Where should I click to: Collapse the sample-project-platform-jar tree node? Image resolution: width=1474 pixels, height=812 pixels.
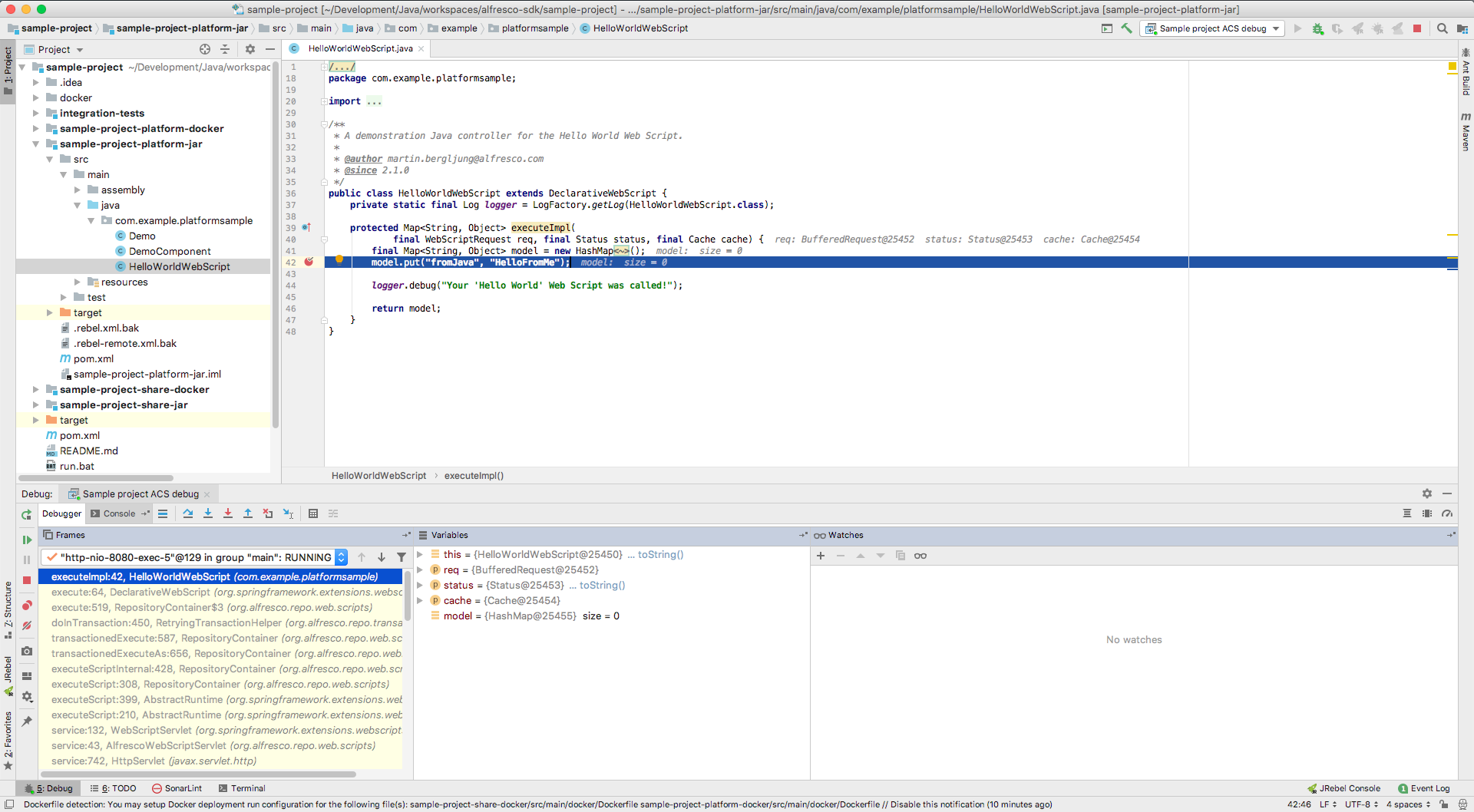[x=35, y=144]
